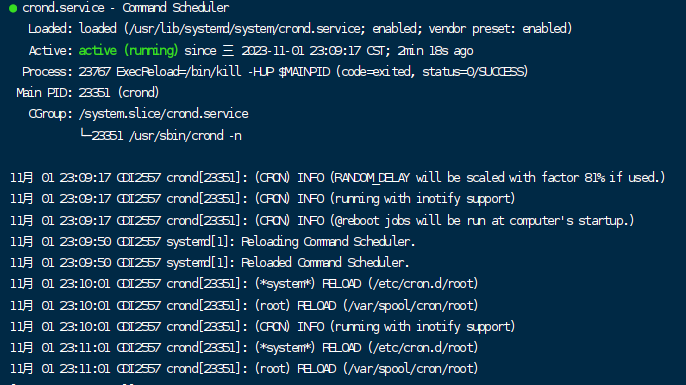Click the Main PID value 23351
Screen dimensions: 686x385
94,93
